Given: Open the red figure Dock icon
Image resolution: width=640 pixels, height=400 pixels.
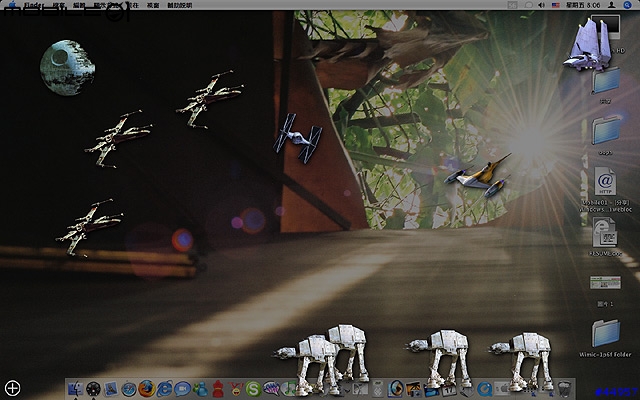Looking at the screenshot, I should (218, 389).
